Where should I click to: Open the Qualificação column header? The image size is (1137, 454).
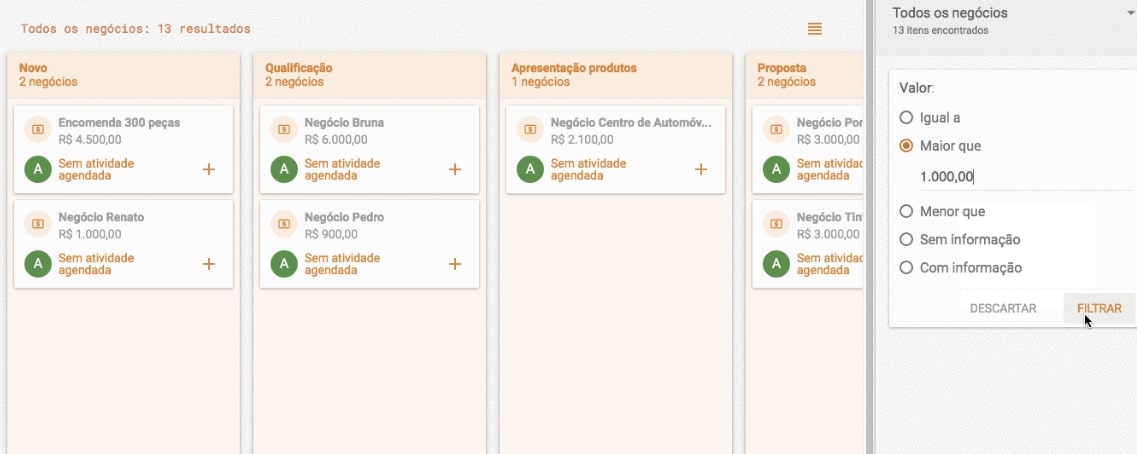[369, 75]
